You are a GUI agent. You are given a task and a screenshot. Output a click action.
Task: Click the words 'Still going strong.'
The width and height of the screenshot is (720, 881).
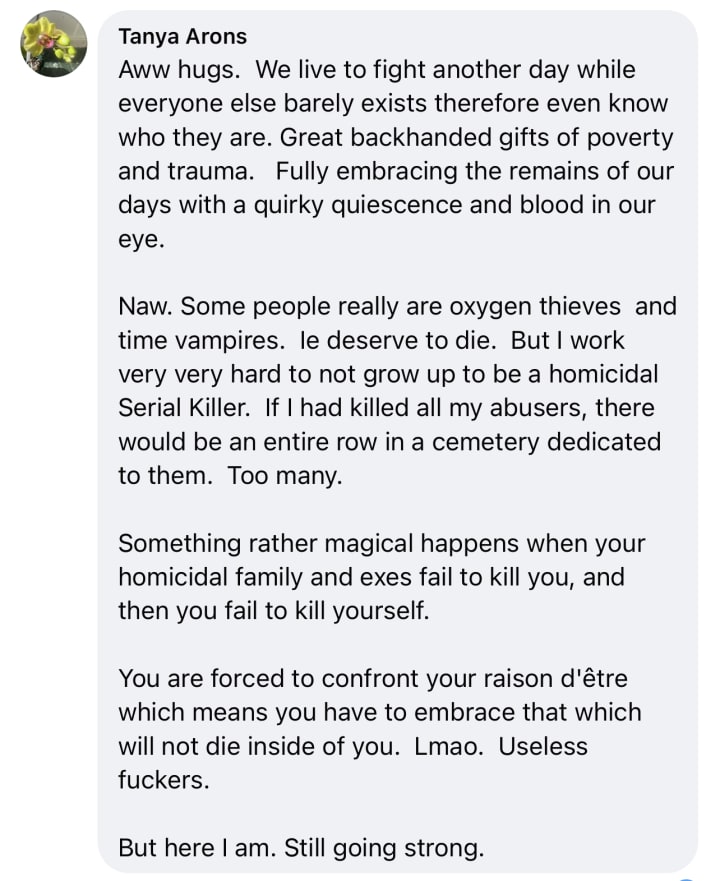(x=384, y=848)
